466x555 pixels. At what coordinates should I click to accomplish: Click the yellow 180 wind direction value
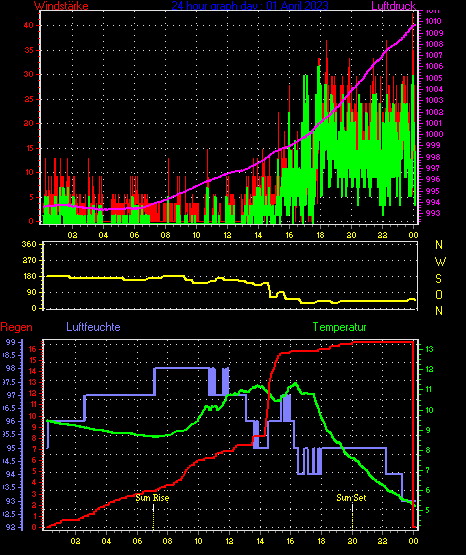[29, 276]
